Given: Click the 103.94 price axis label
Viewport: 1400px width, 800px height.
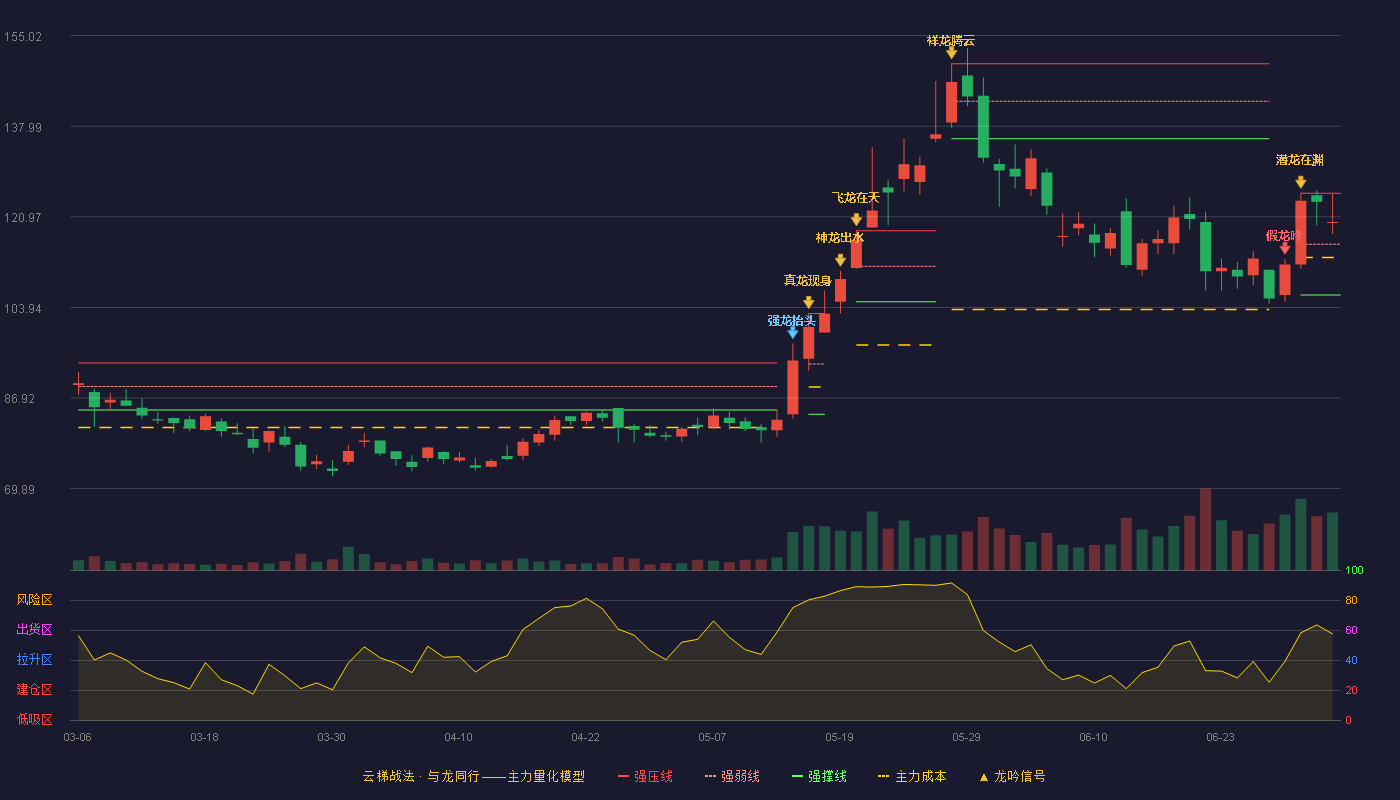Looking at the screenshot, I should 23,308.
